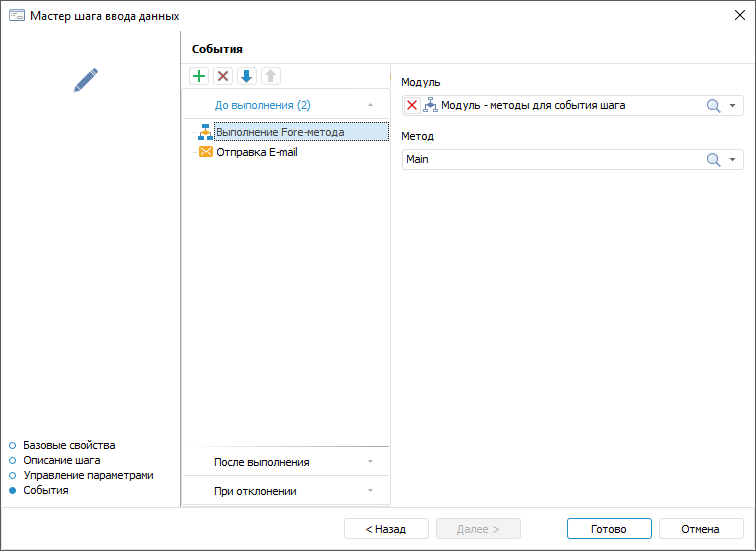Open the Method dropdown arrow
The image size is (756, 551).
(x=733, y=159)
